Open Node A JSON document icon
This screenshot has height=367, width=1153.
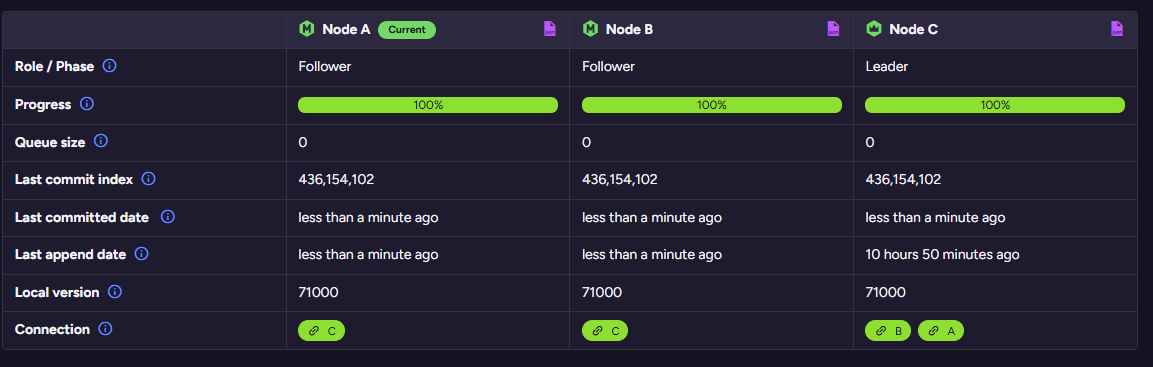pos(550,29)
